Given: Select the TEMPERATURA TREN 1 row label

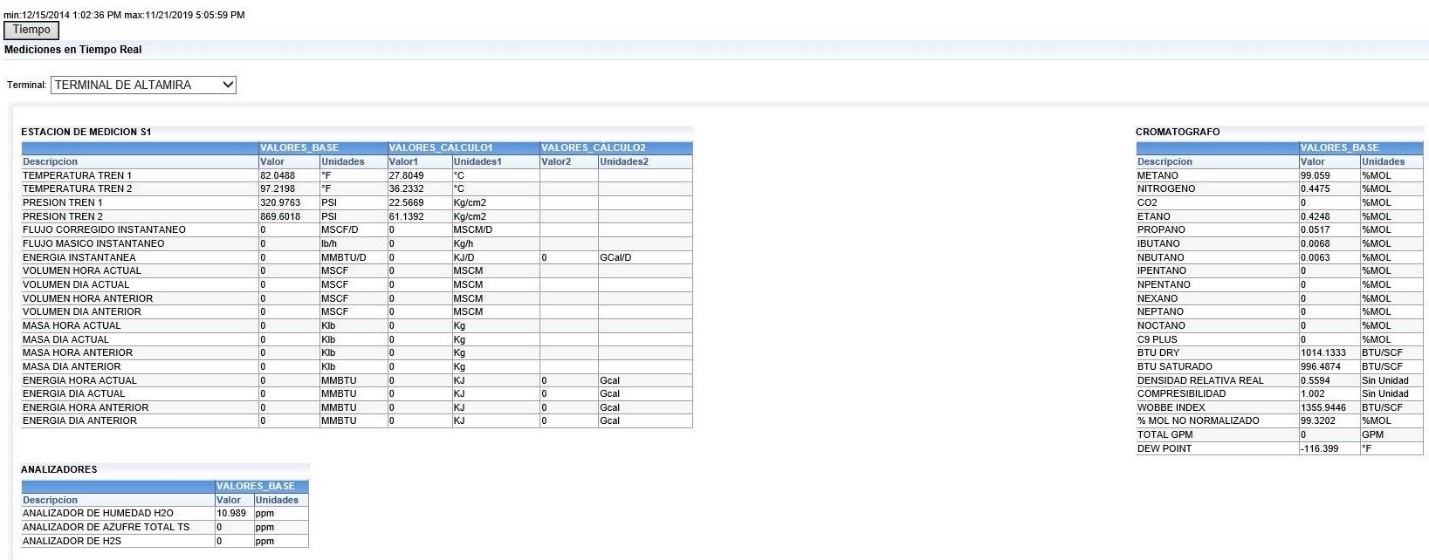Looking at the screenshot, I should 77,175.
